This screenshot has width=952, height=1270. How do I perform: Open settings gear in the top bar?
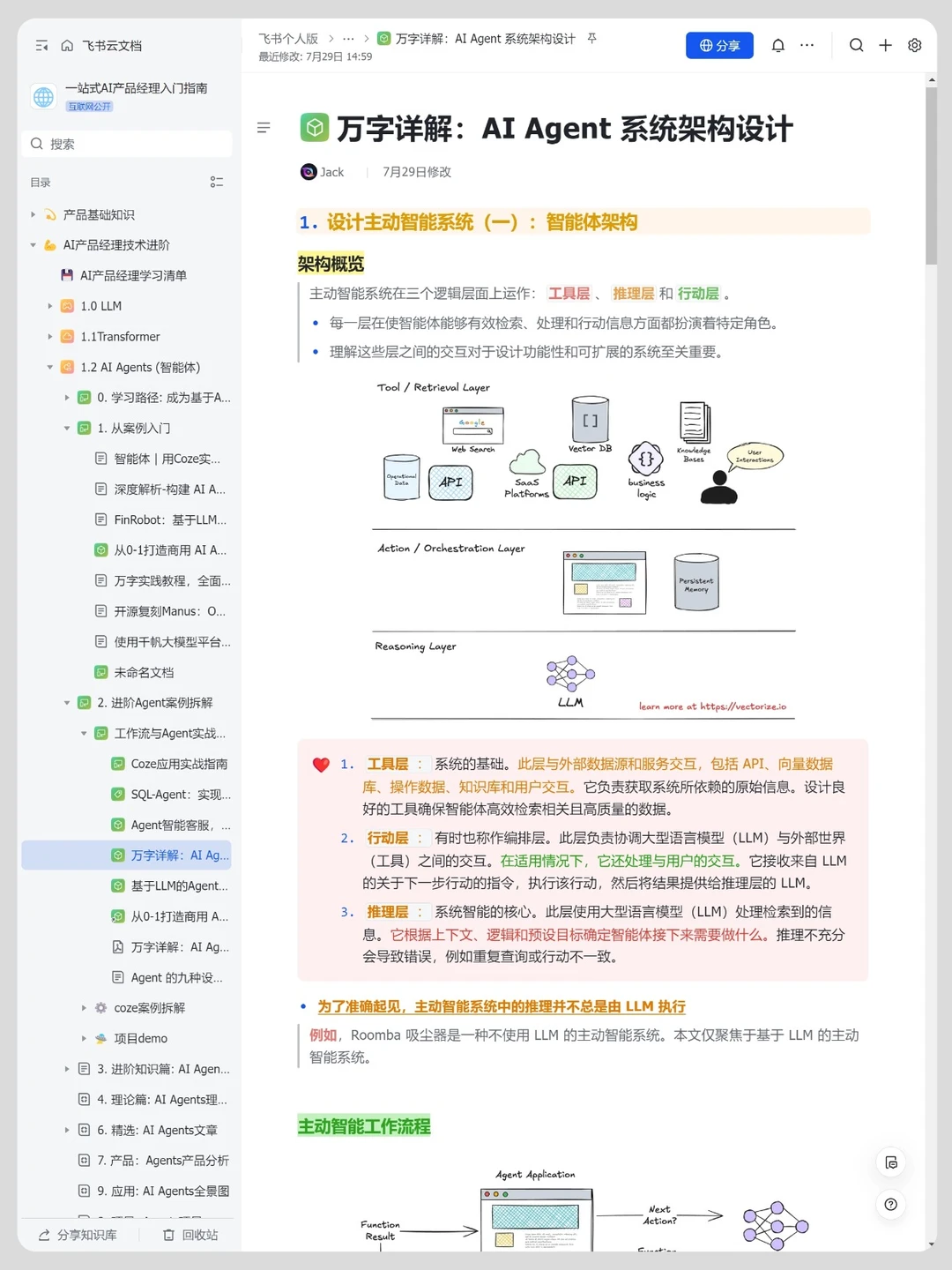tap(915, 45)
